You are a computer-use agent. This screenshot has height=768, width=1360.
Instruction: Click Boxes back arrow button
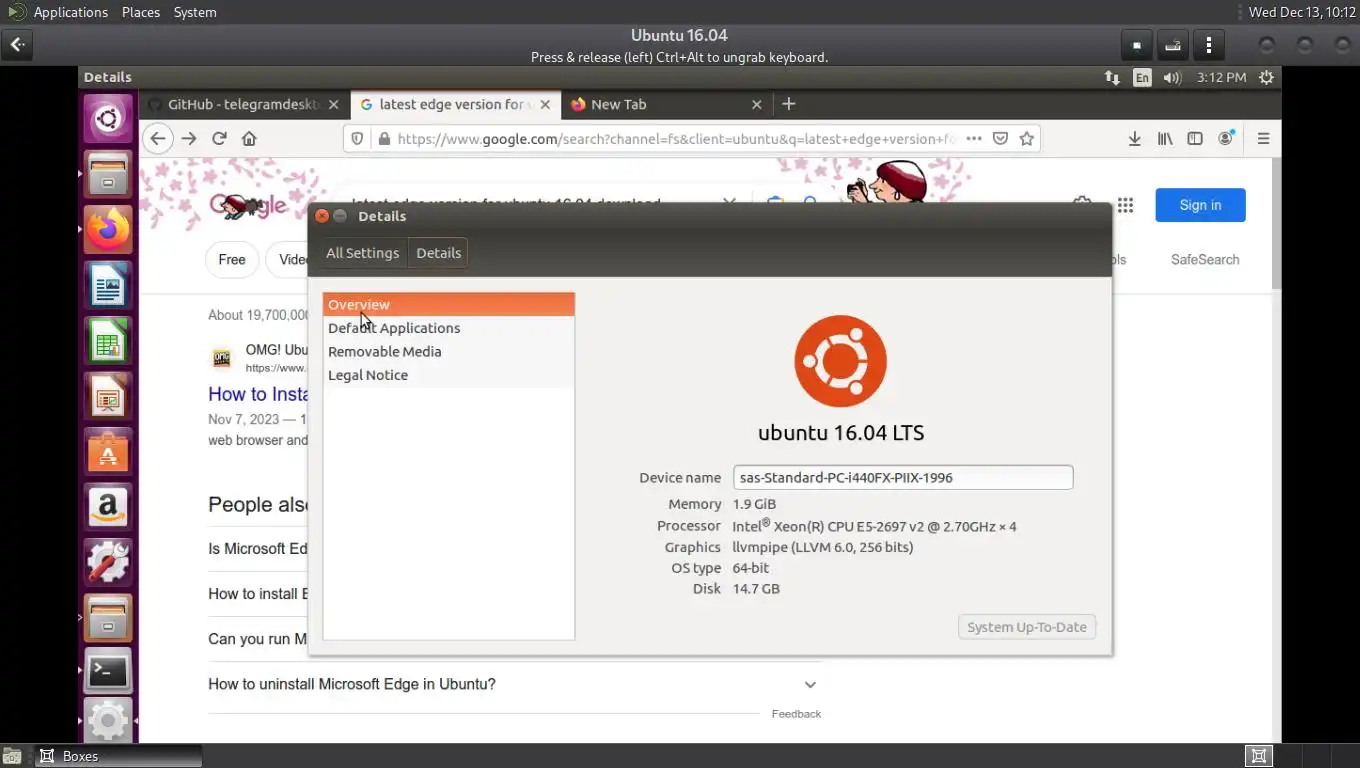pyautogui.click(x=18, y=45)
